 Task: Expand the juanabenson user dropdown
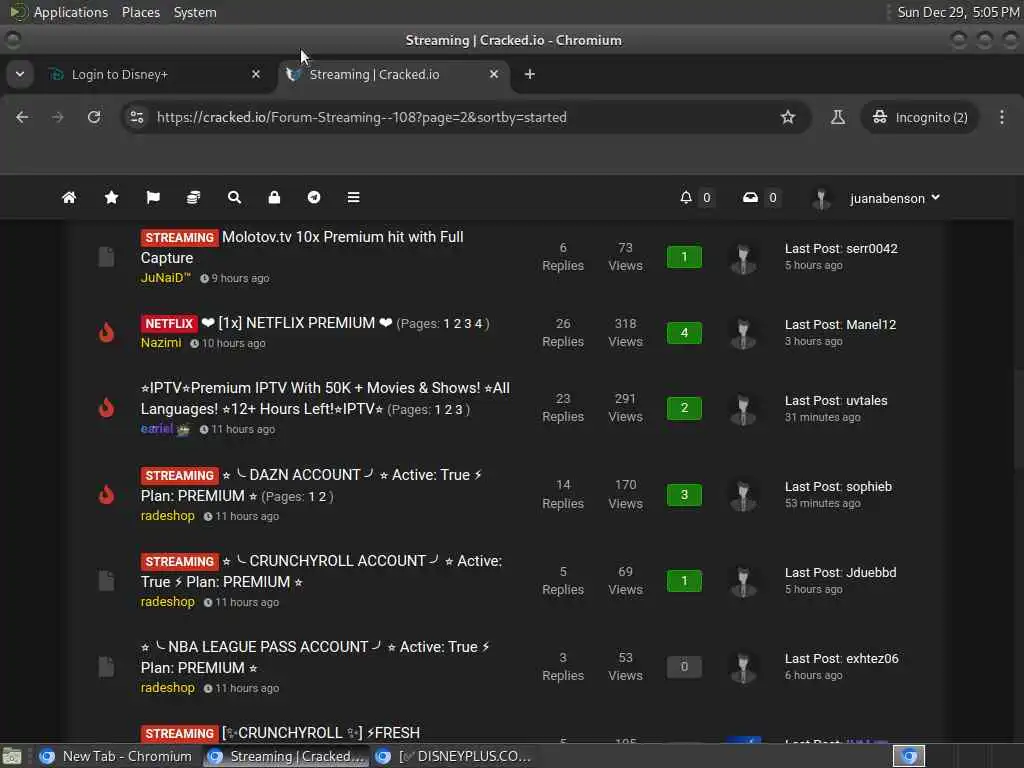895,198
